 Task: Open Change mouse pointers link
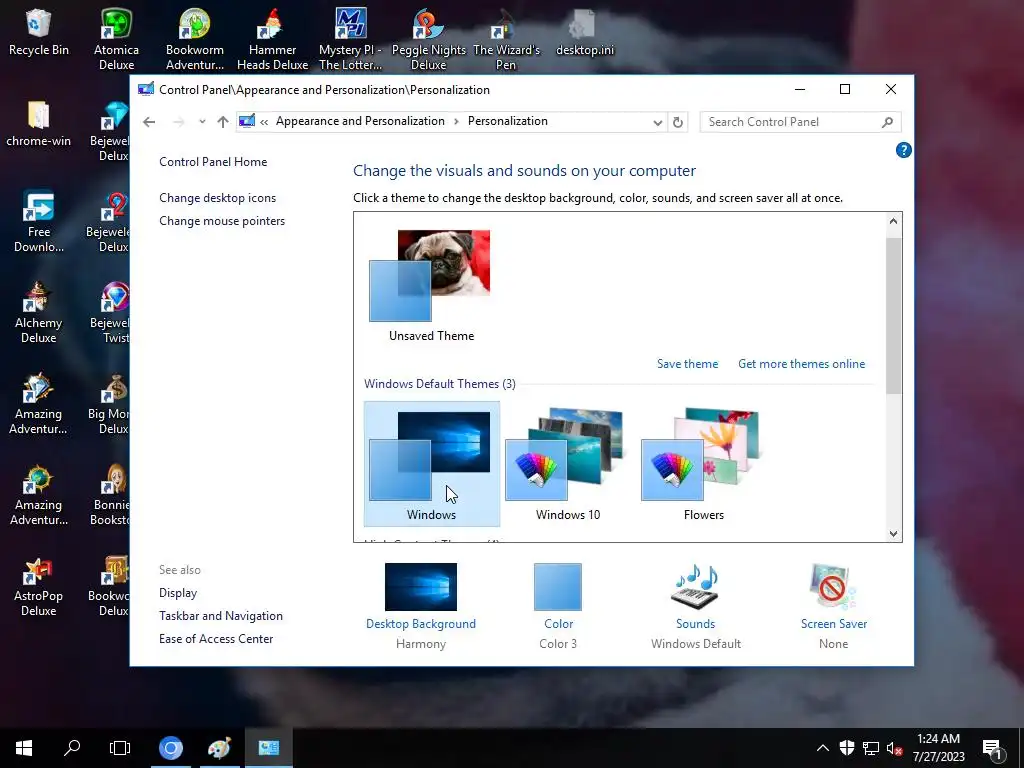click(x=222, y=221)
